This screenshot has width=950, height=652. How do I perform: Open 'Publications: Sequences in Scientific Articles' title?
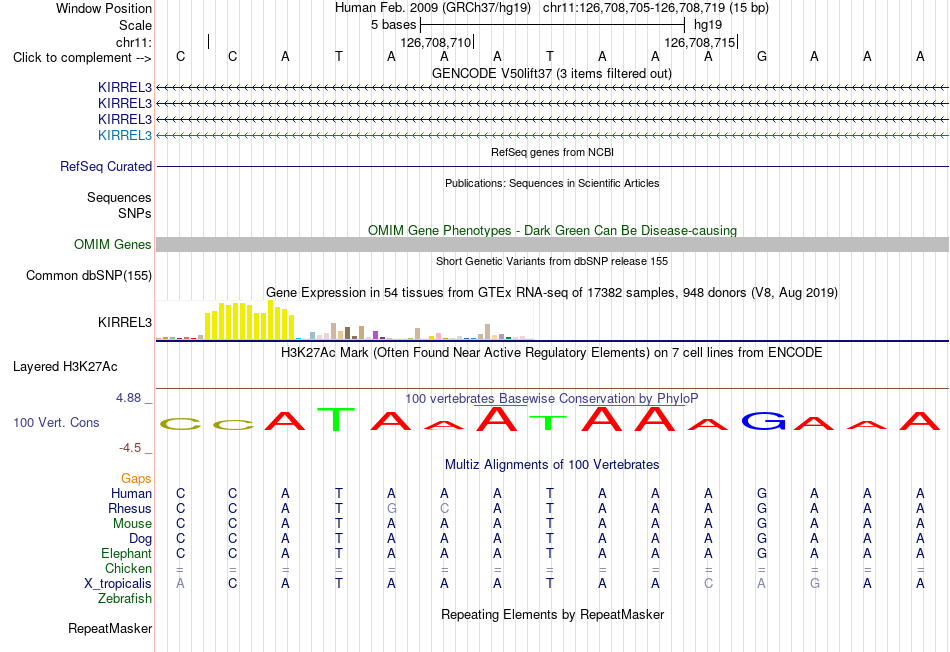point(552,183)
